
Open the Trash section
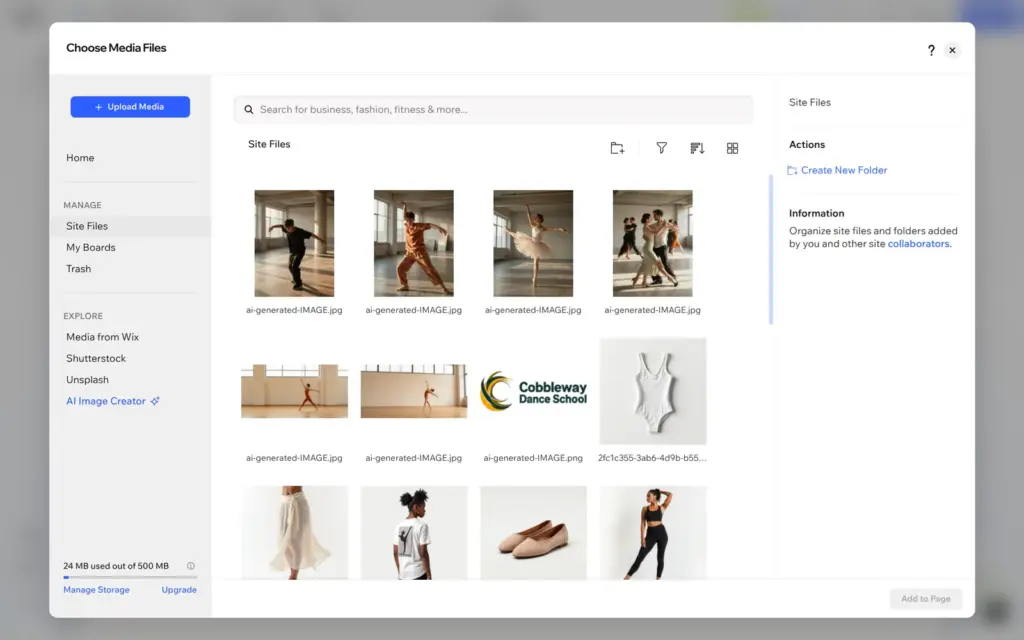(x=78, y=269)
